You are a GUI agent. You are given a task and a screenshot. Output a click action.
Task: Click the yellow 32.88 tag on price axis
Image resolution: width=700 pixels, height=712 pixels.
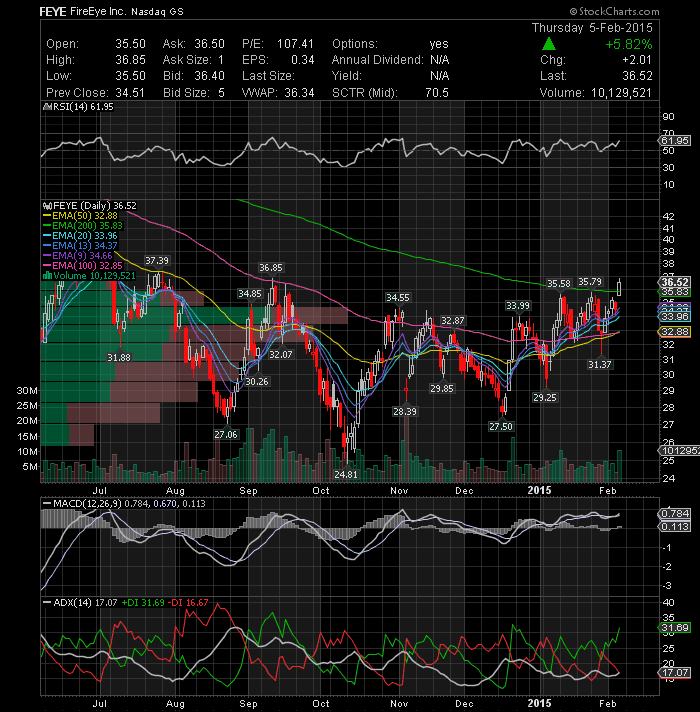(675, 331)
